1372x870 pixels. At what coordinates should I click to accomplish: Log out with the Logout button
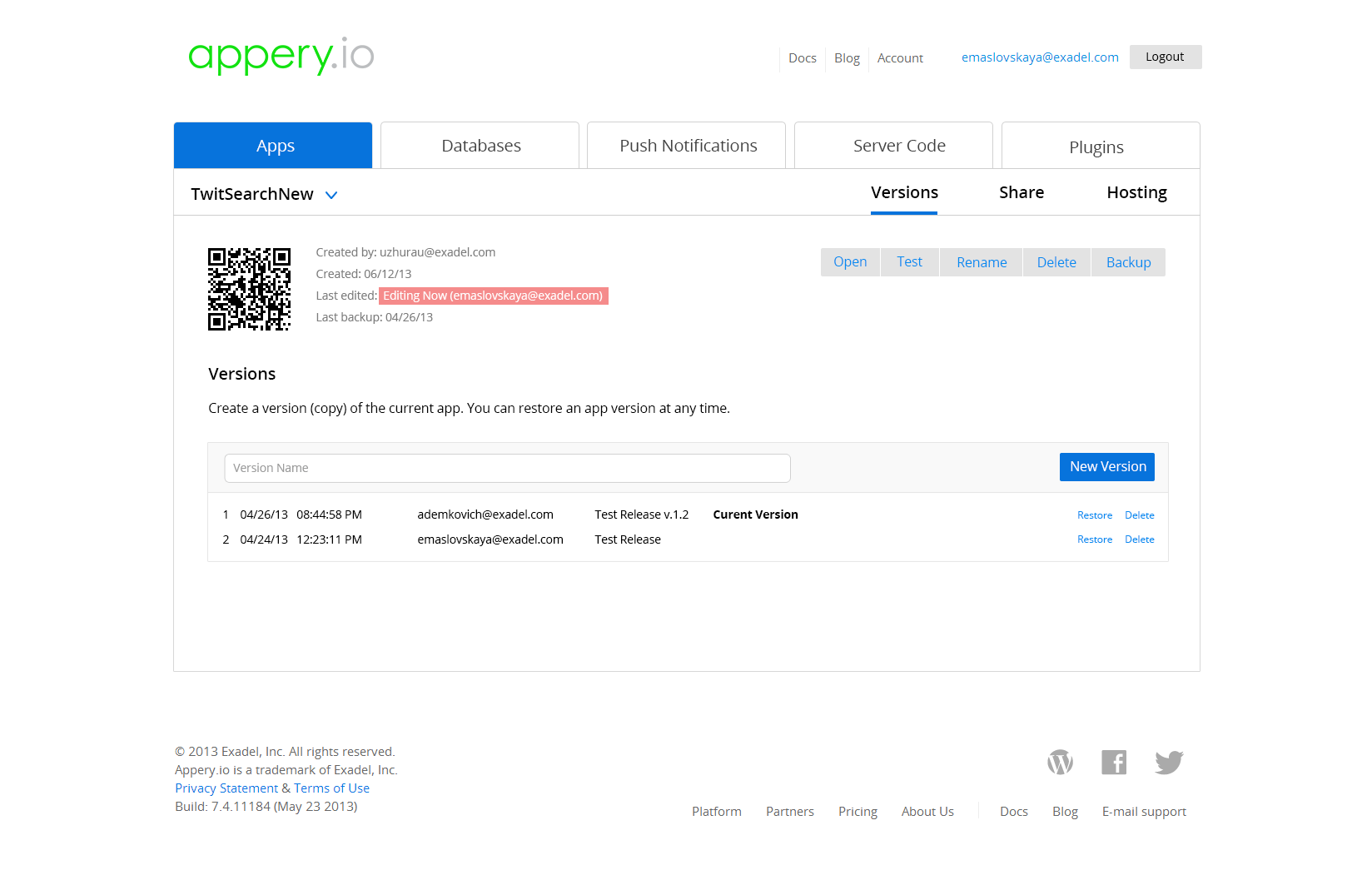click(1165, 57)
